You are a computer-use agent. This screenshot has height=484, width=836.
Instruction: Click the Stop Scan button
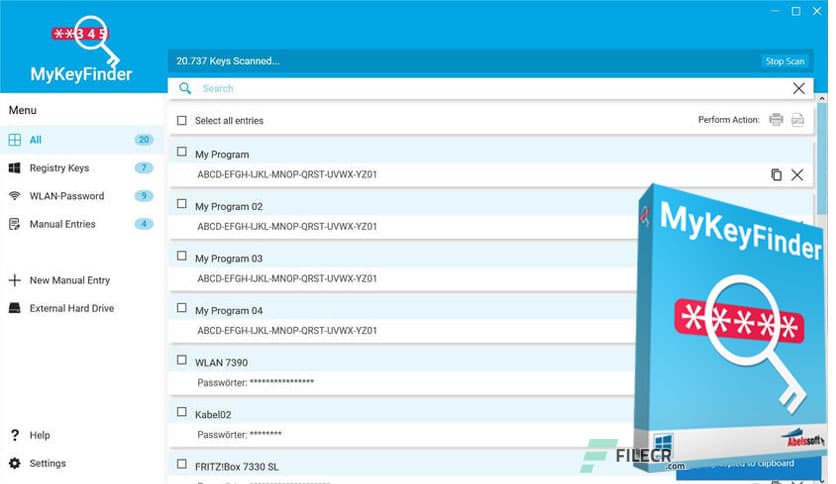coord(785,61)
